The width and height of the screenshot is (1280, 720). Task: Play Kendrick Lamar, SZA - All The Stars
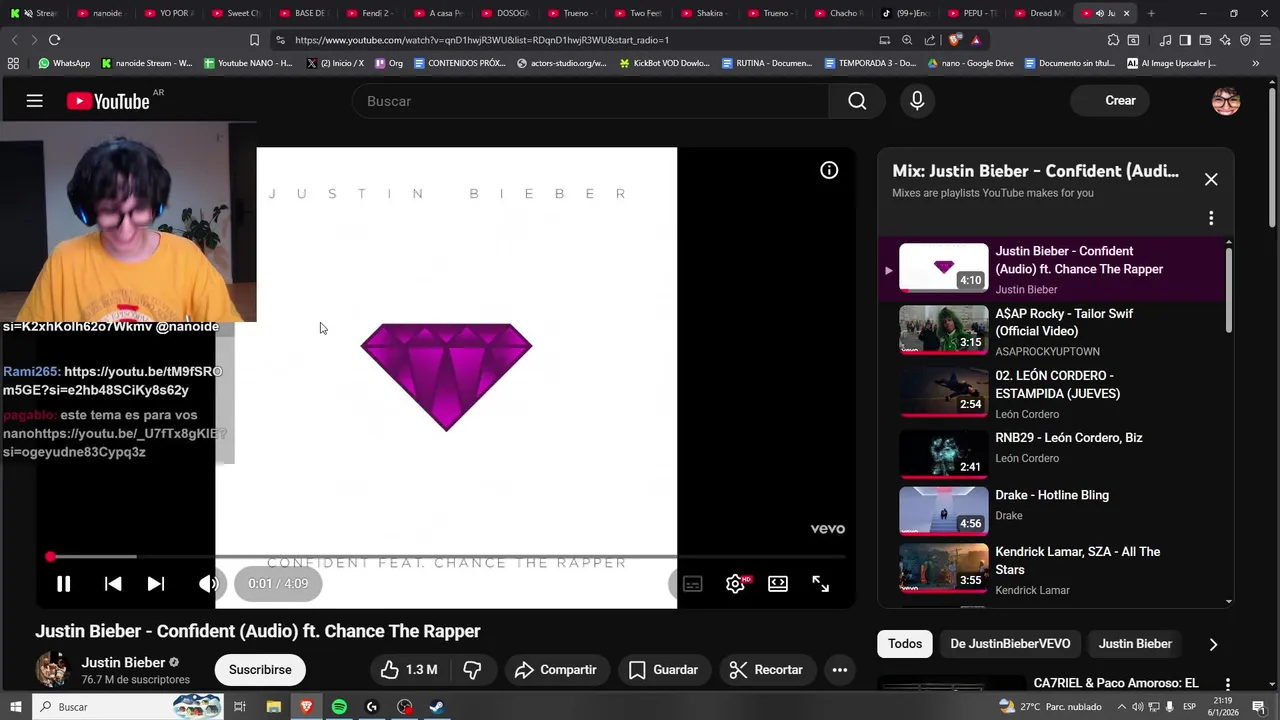[x=1052, y=570]
